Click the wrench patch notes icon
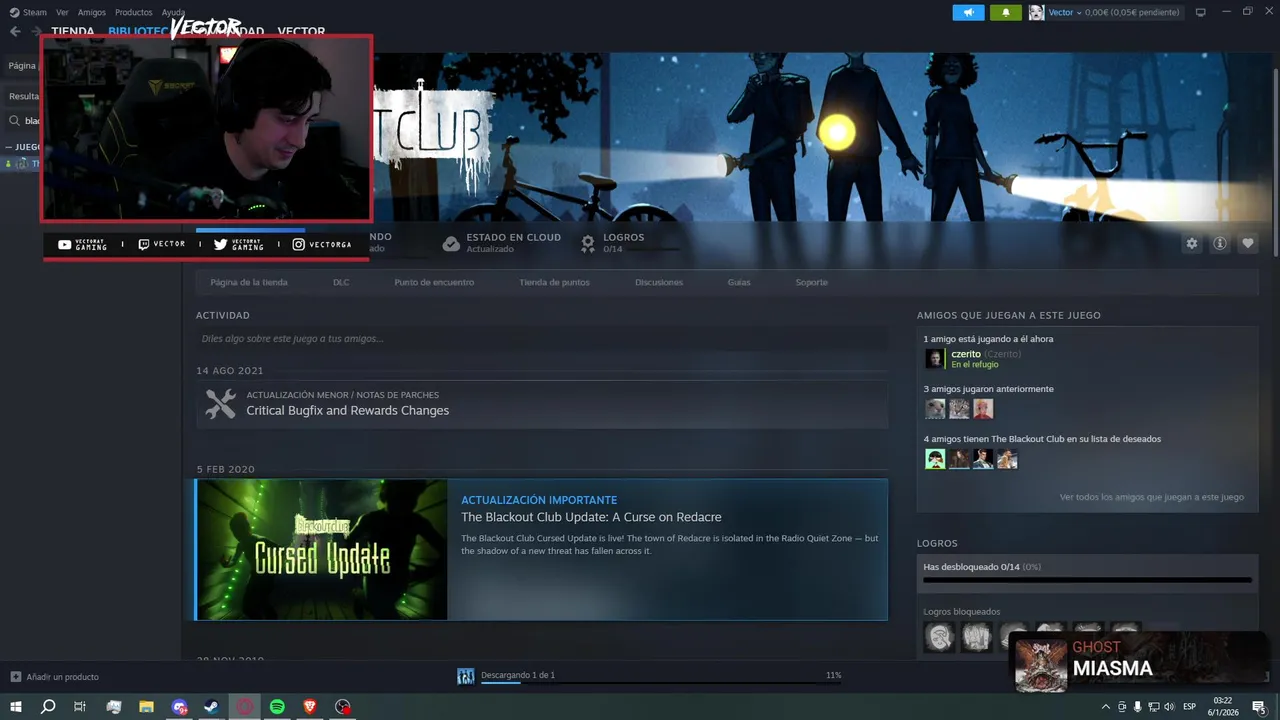Image resolution: width=1280 pixels, height=720 pixels. tap(220, 403)
